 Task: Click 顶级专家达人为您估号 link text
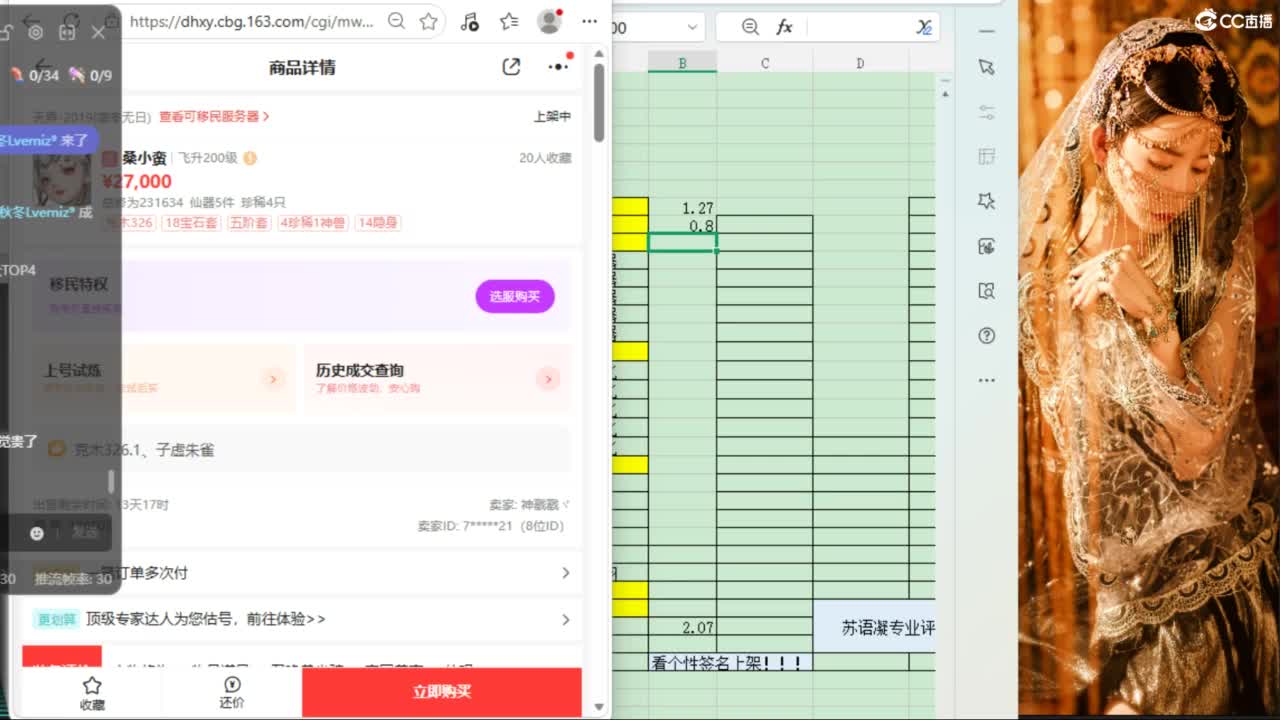[206, 620]
